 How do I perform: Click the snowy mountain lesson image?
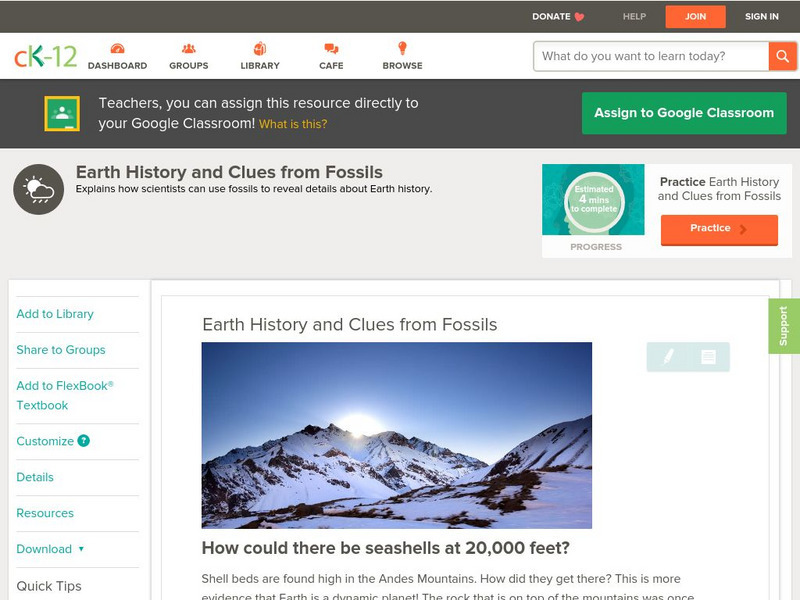pos(396,435)
